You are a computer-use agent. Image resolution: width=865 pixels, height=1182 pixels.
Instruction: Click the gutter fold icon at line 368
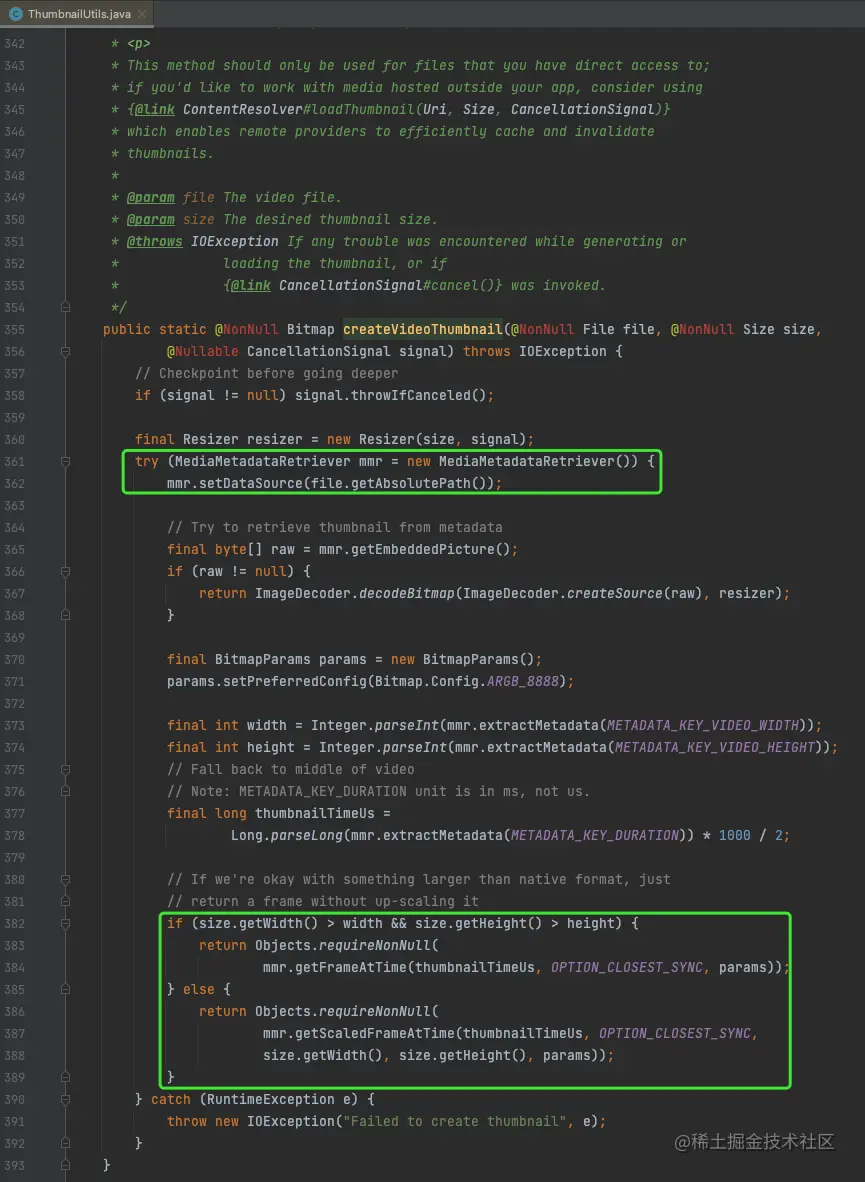[x=65, y=615]
